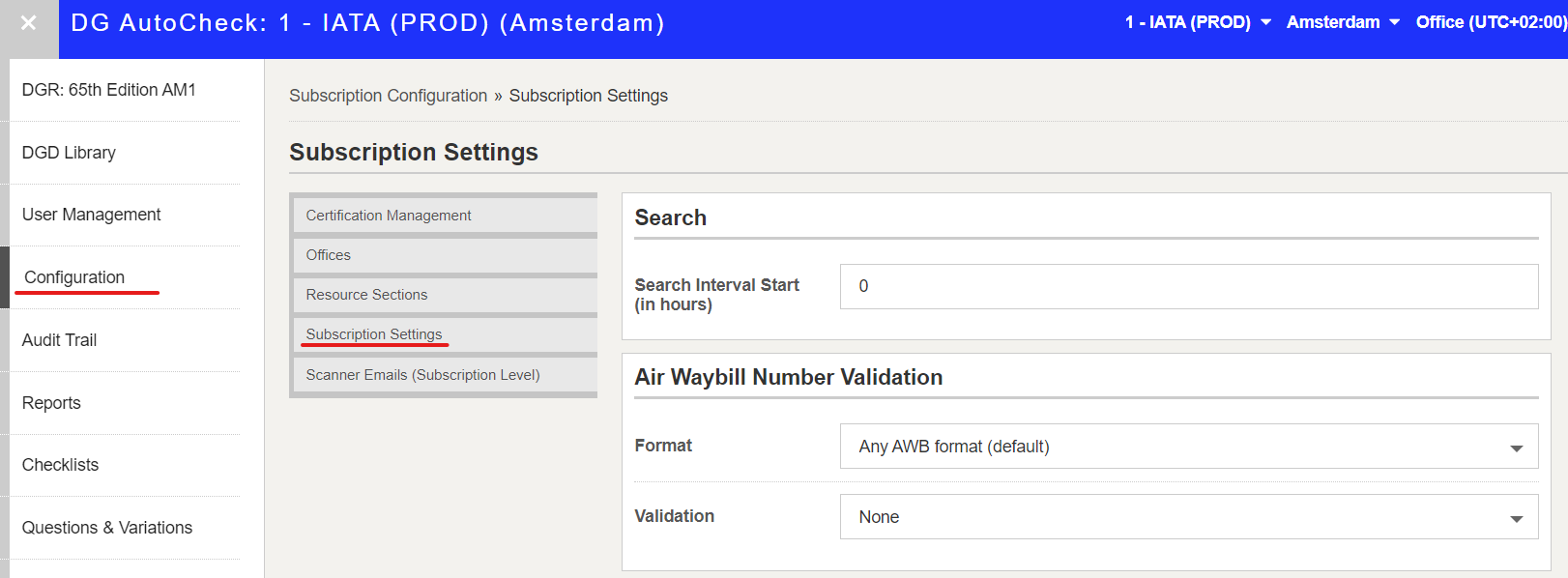Expand the Validation dropdown set to None

[1189, 517]
